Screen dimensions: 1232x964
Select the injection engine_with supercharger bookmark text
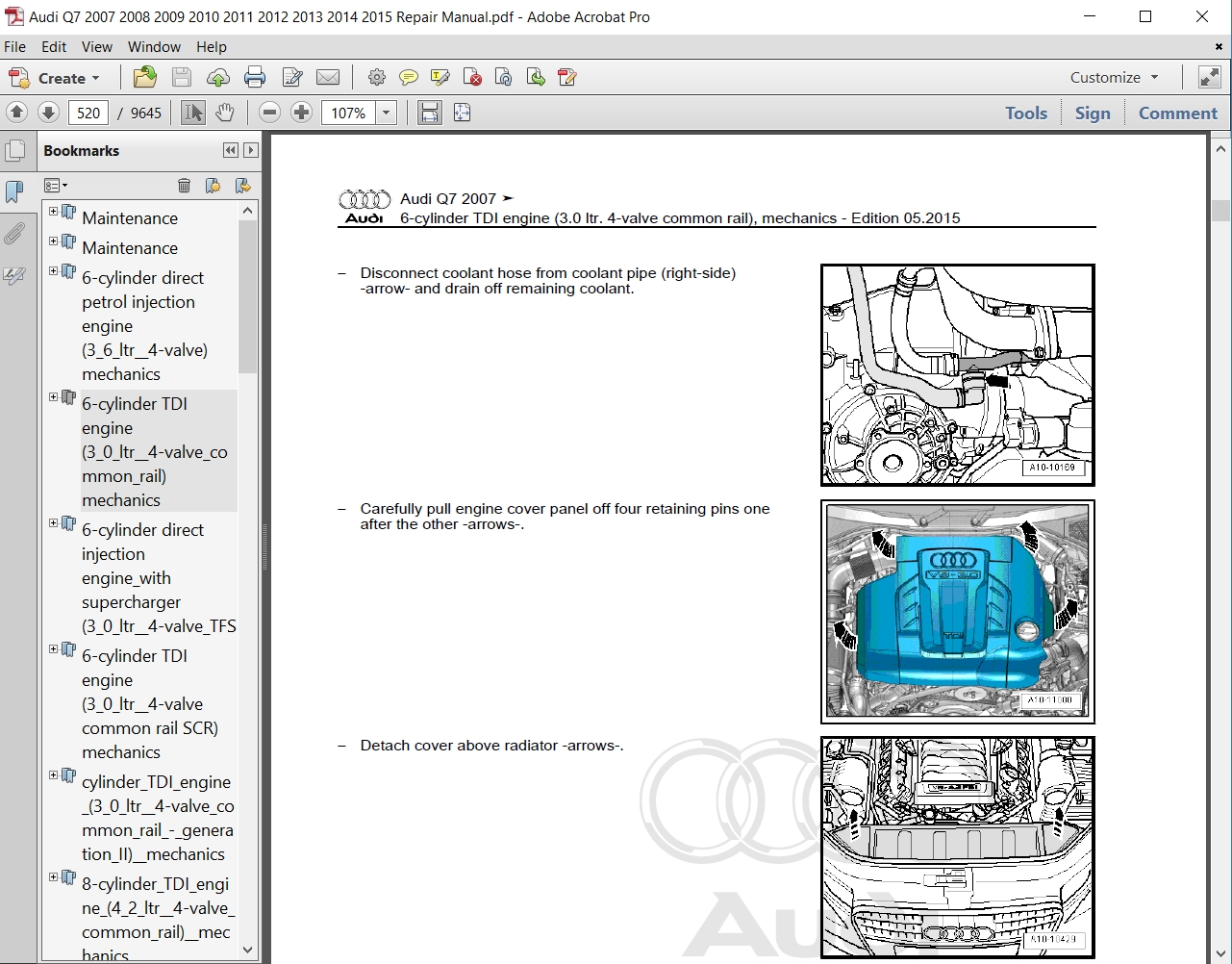pyautogui.click(x=159, y=578)
